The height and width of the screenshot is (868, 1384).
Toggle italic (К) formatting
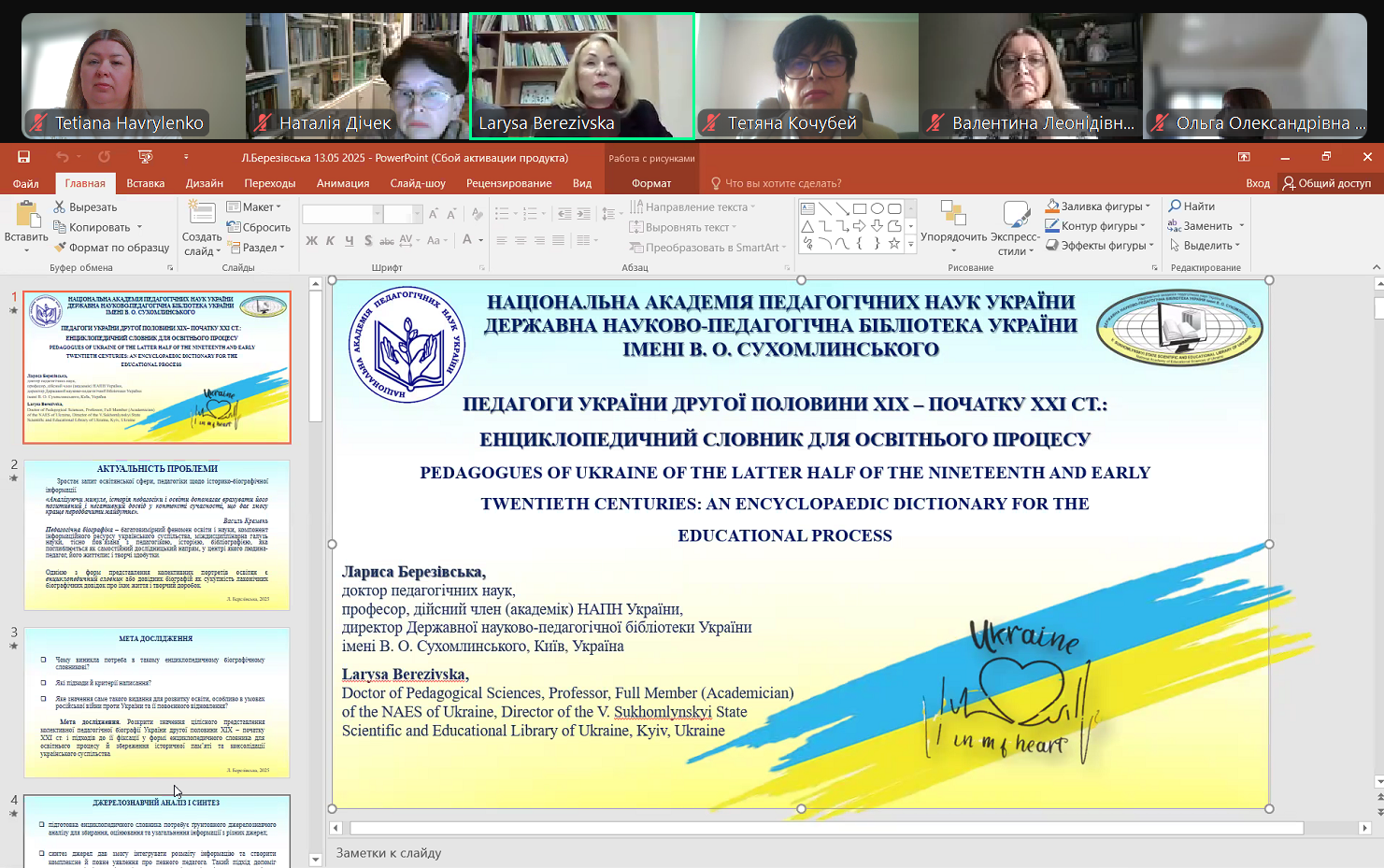pos(330,241)
